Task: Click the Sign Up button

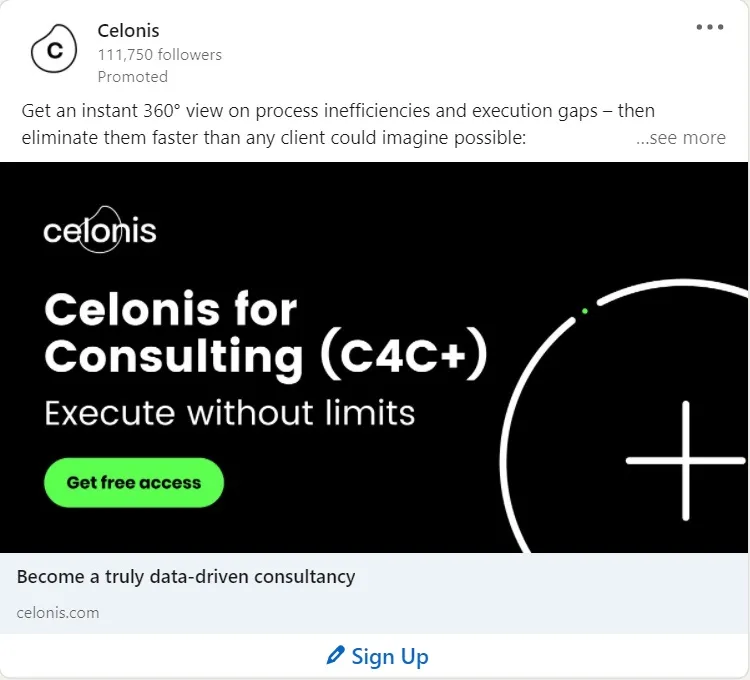Action: [377, 656]
